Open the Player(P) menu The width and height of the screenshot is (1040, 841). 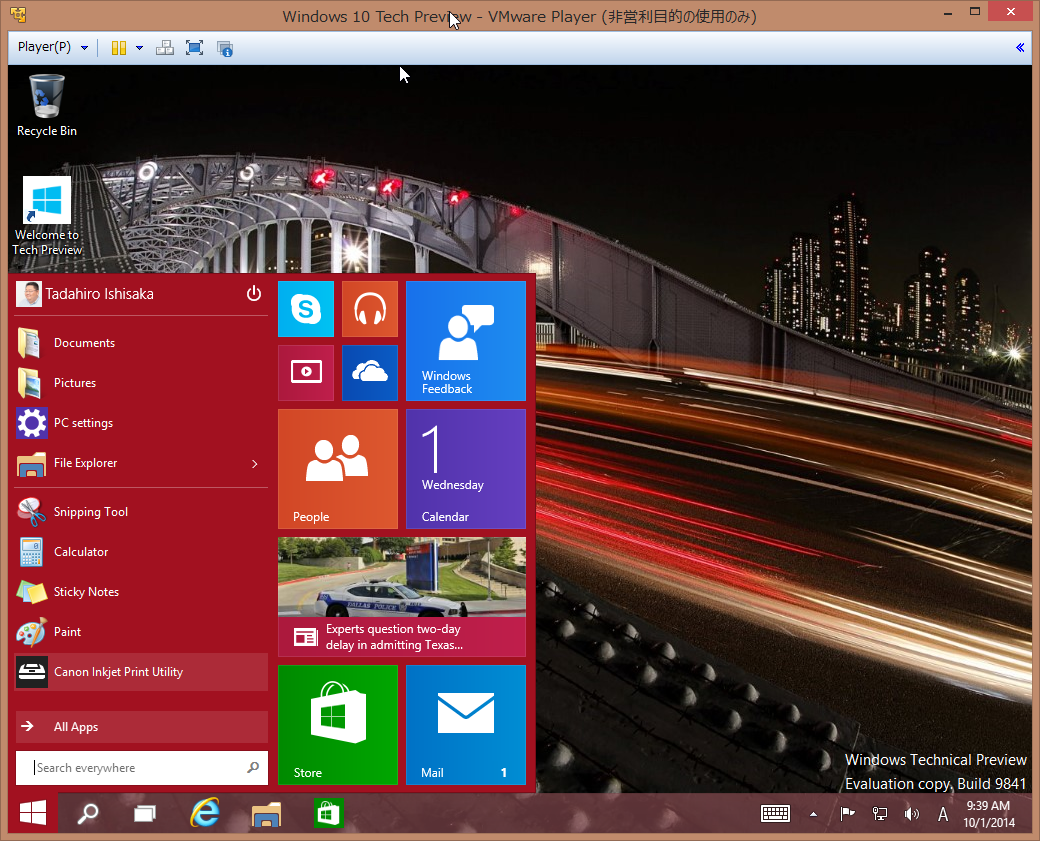pyautogui.click(x=45, y=47)
